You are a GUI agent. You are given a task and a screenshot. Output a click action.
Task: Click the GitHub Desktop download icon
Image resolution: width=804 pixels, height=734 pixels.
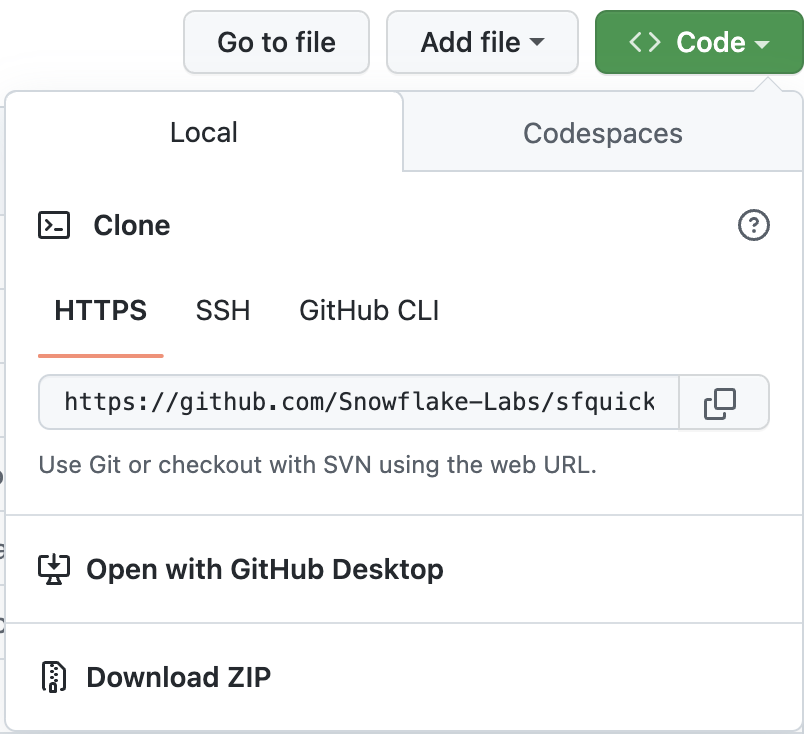click(x=53, y=569)
